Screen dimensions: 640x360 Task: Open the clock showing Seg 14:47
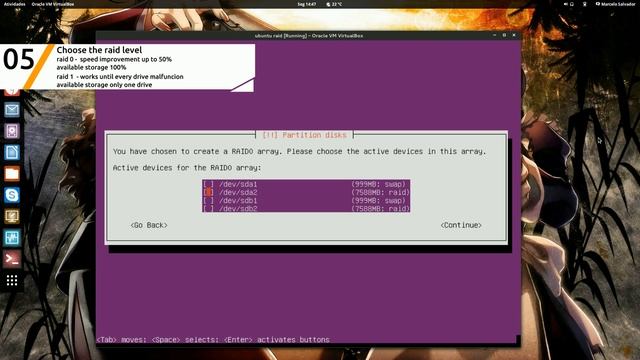pos(307,4)
